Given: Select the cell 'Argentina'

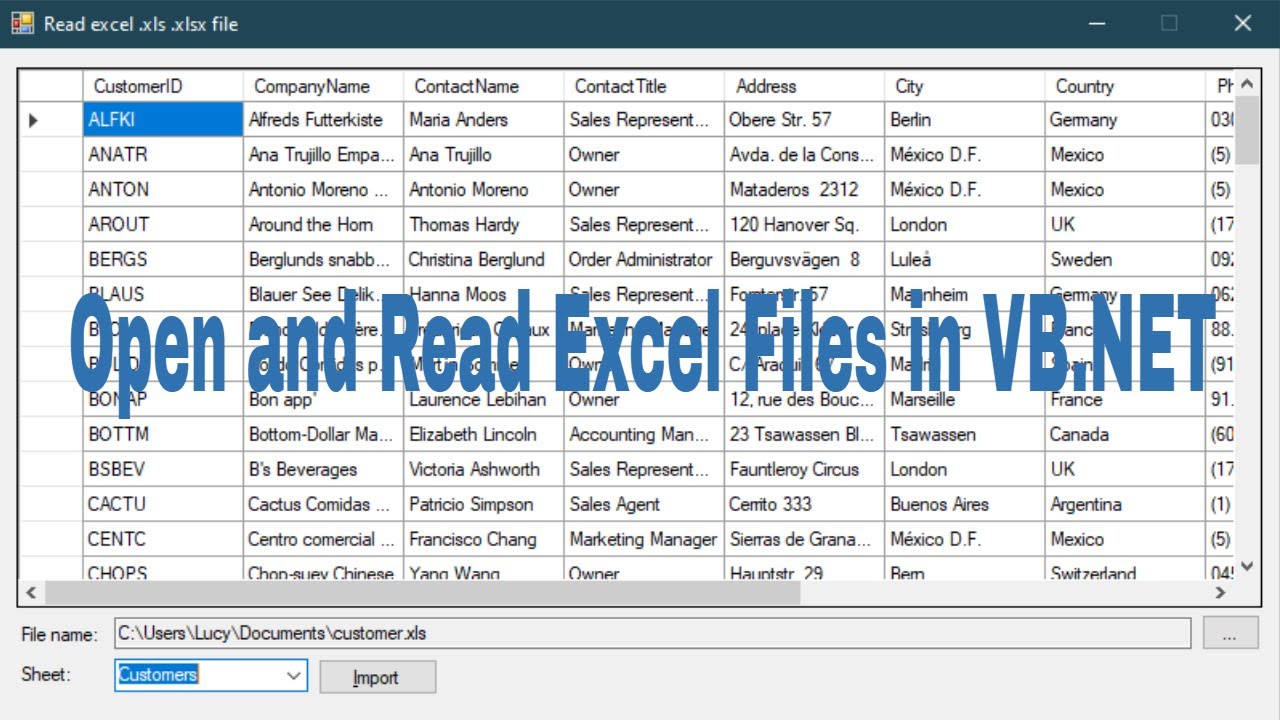Looking at the screenshot, I should 1125,504.
